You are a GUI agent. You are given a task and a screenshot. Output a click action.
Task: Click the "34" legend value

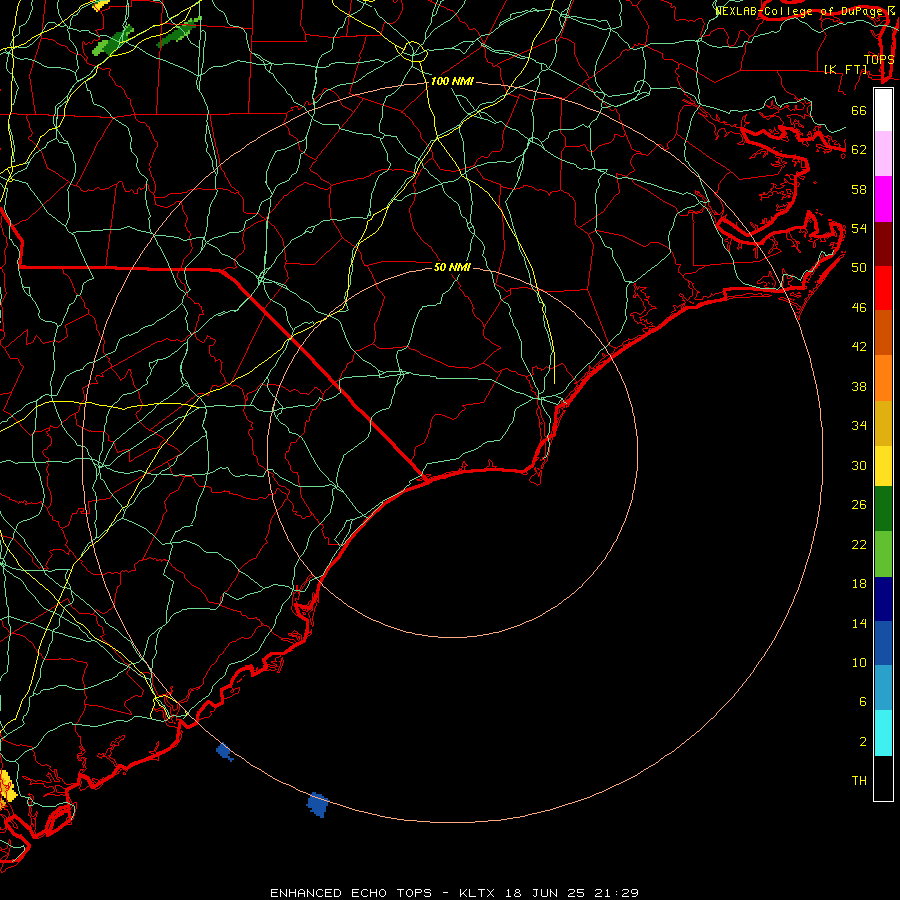(859, 426)
